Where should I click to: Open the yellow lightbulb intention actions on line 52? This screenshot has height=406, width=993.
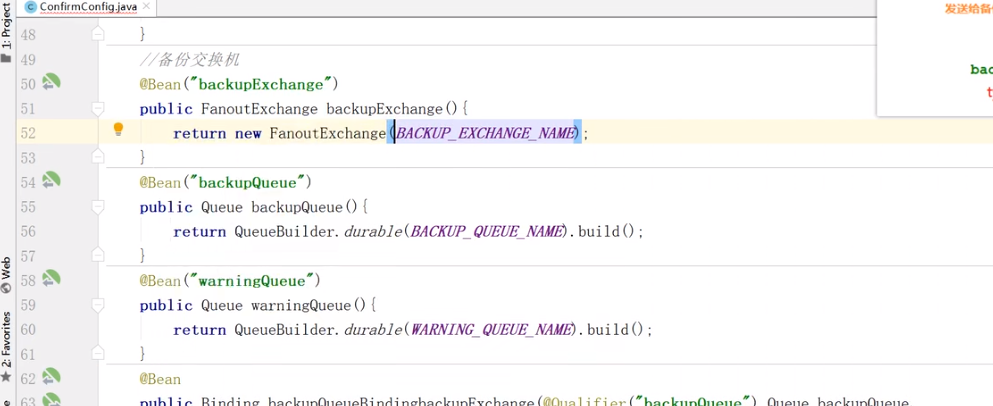[x=118, y=130]
